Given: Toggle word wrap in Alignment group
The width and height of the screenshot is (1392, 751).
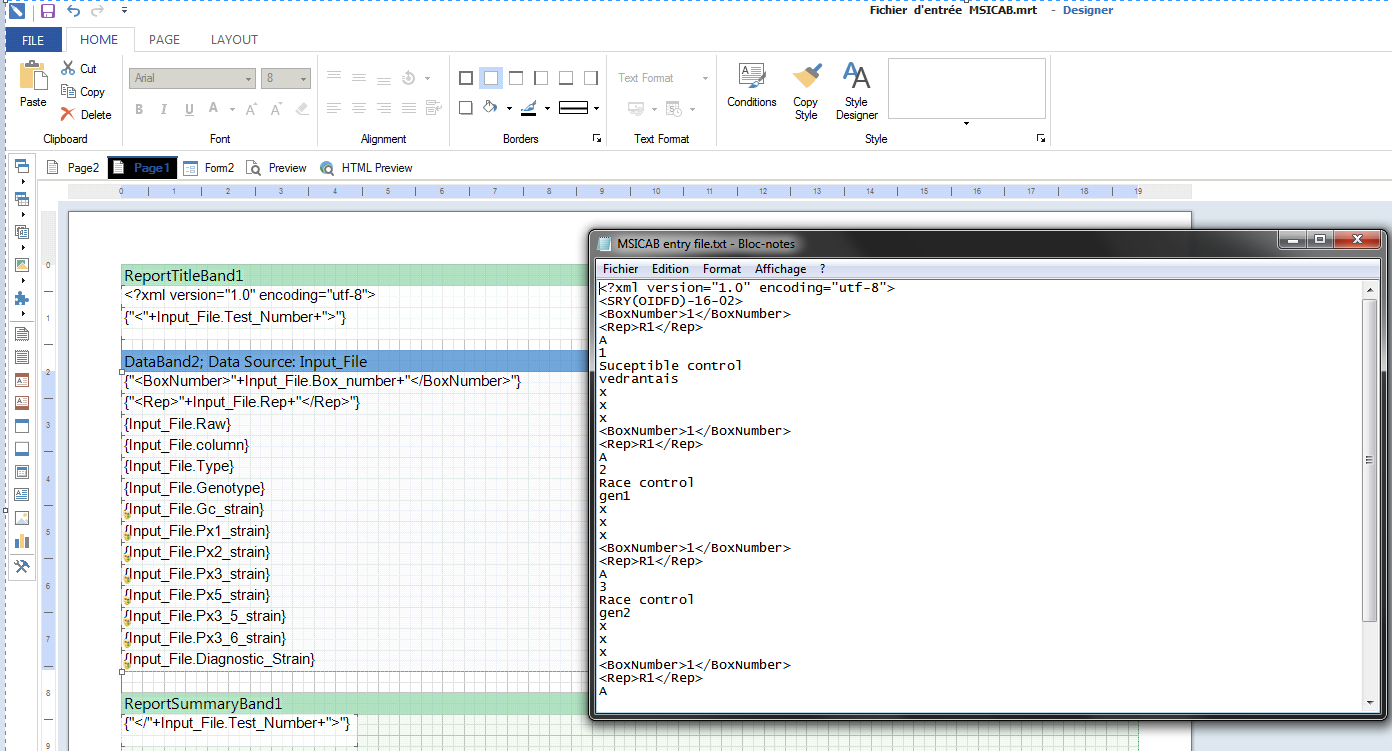Looking at the screenshot, I should pos(434,108).
